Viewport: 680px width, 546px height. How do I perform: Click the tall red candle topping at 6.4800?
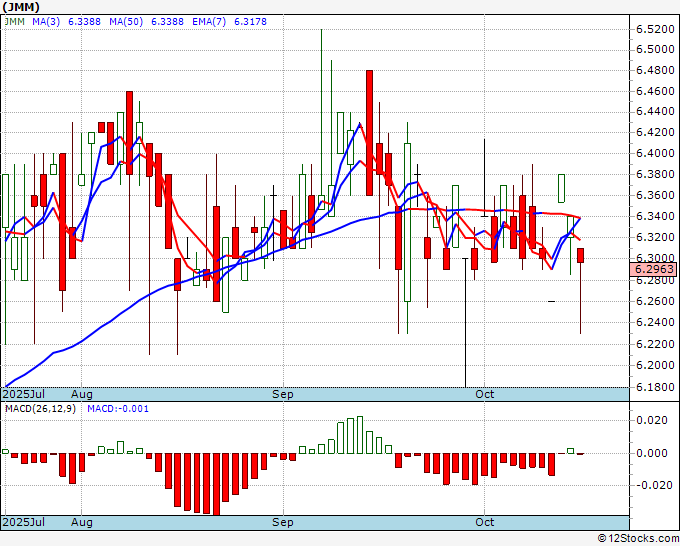coord(369,133)
